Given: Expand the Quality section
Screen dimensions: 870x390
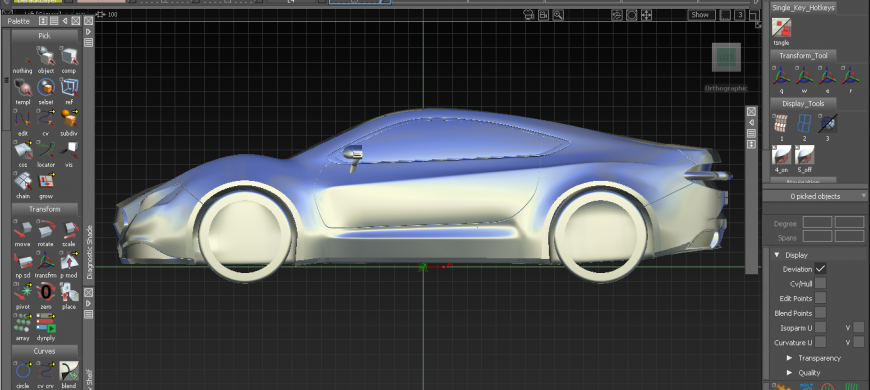Looking at the screenshot, I should coord(790,373).
